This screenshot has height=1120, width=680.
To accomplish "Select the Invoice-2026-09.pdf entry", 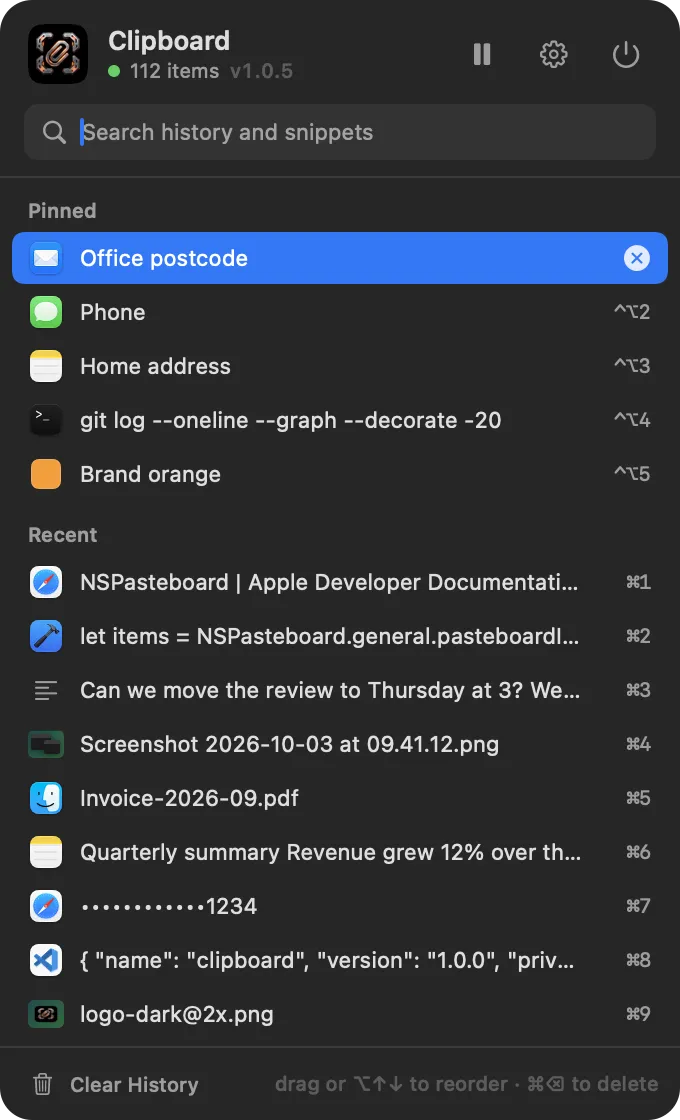I will click(x=340, y=798).
